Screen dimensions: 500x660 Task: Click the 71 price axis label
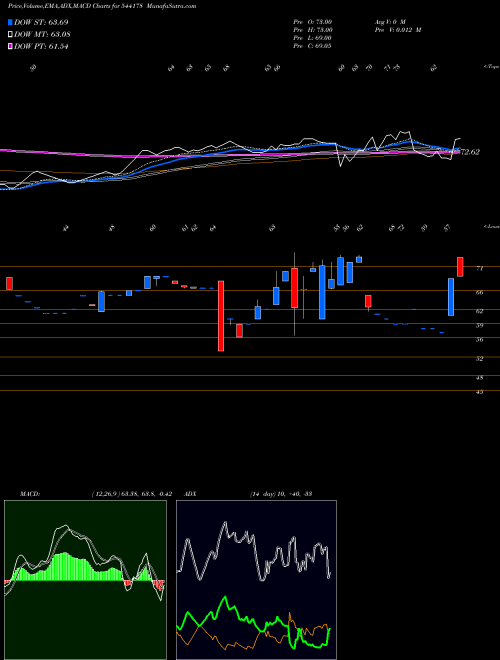coord(479,268)
